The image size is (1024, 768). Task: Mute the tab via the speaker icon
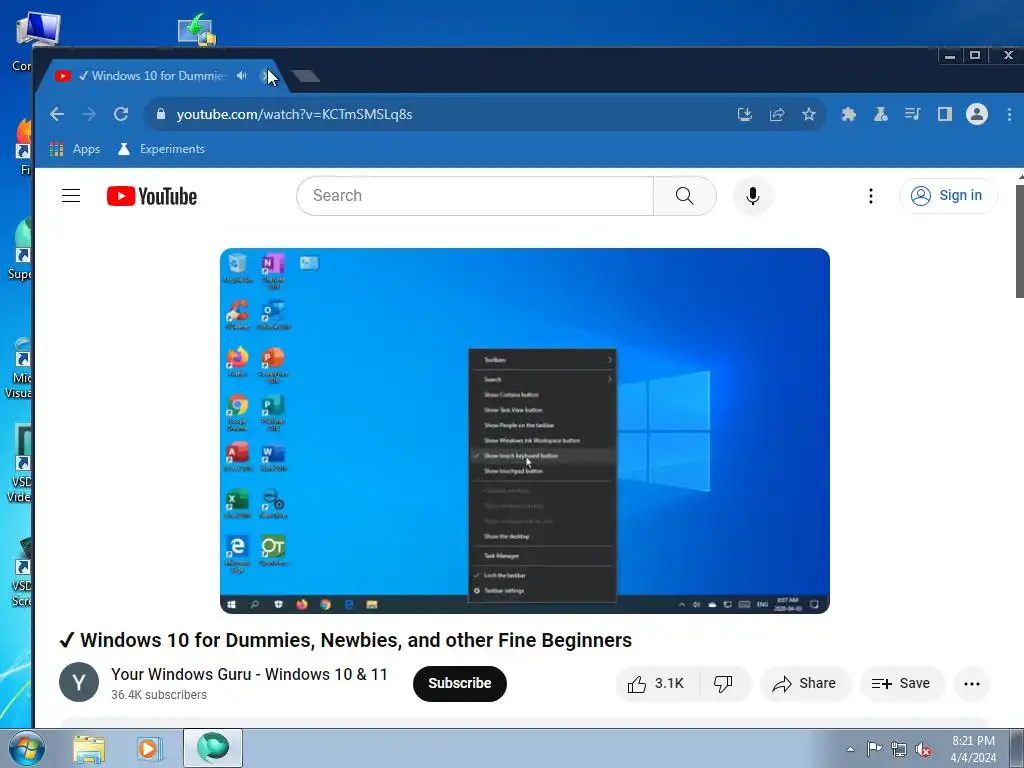242,76
